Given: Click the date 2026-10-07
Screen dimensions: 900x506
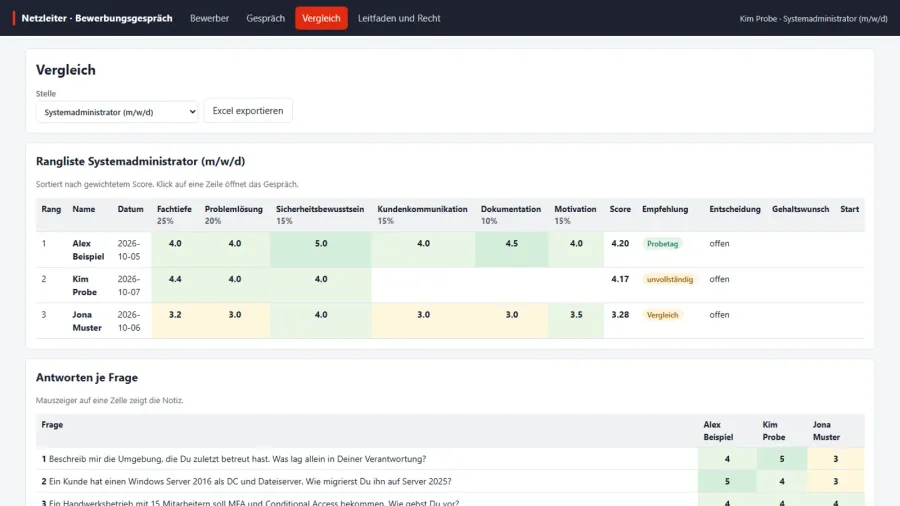Looking at the screenshot, I should 129,286.
